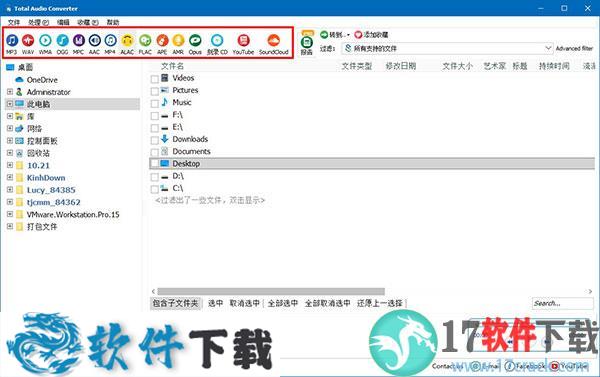
Task: Sort by 修改日期 column header
Action: coord(401,66)
